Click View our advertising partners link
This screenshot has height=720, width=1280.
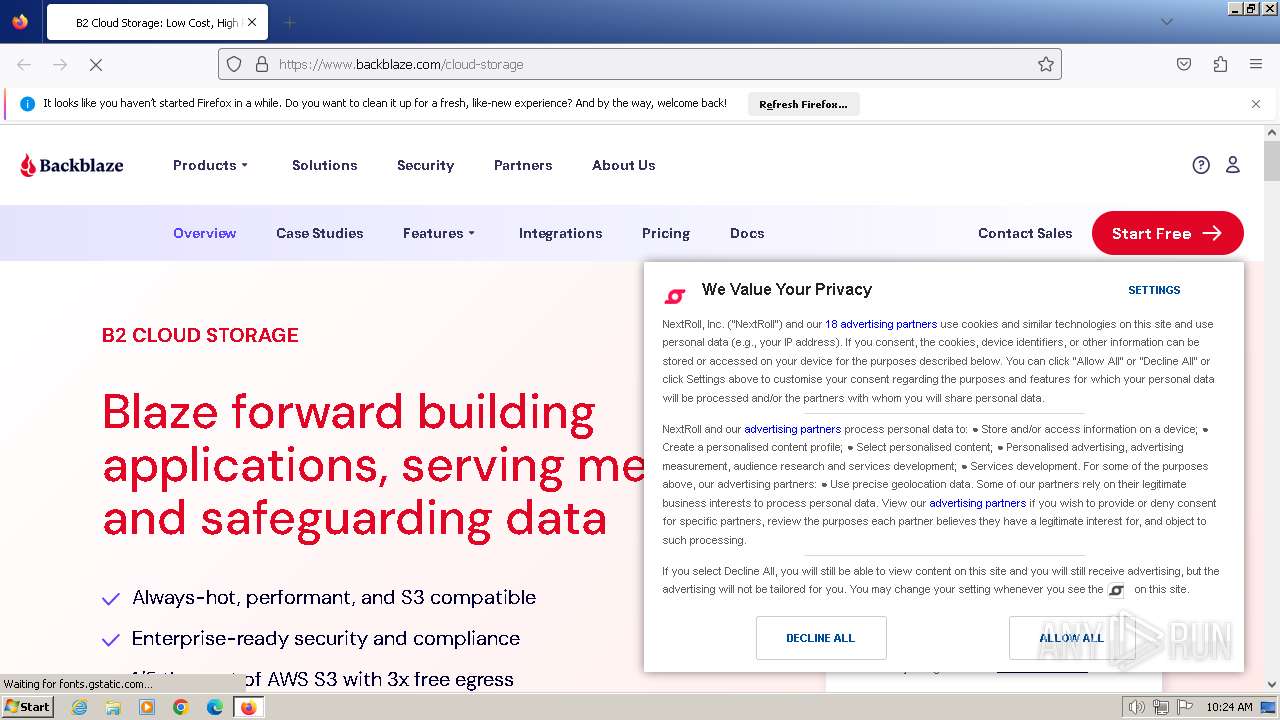(x=977, y=503)
